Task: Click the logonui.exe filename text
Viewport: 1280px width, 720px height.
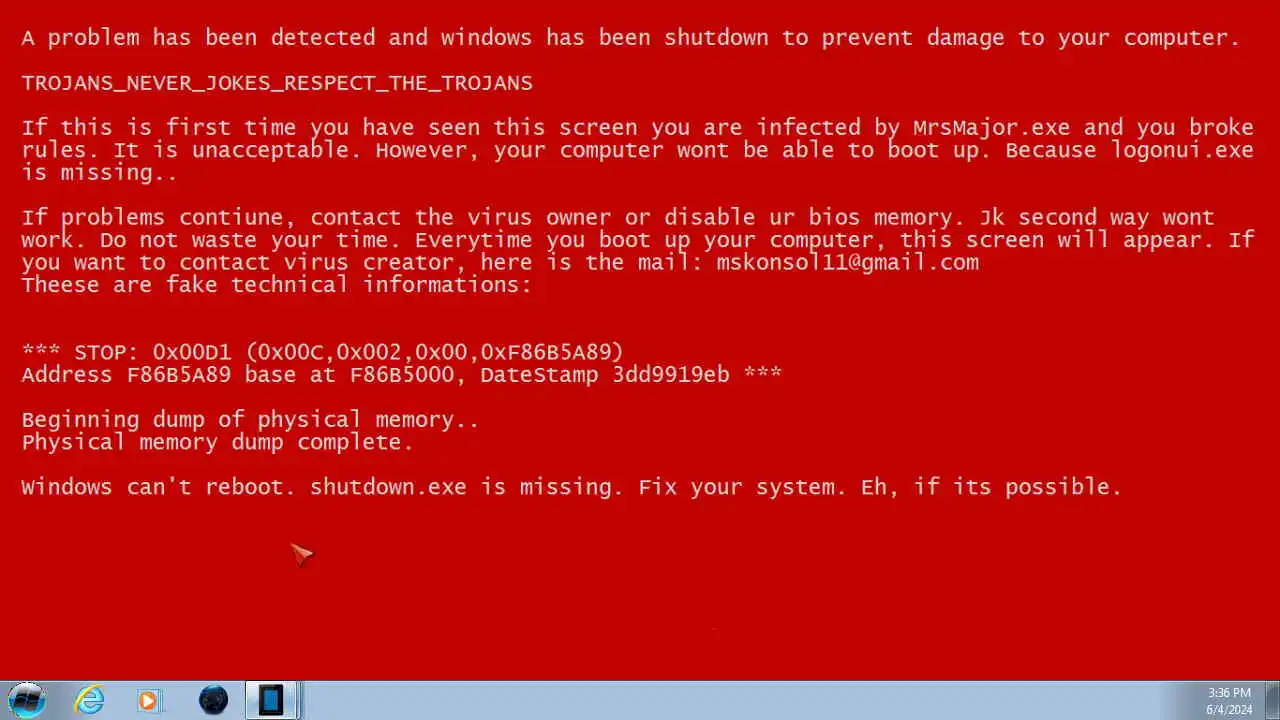Action: 1182,150
